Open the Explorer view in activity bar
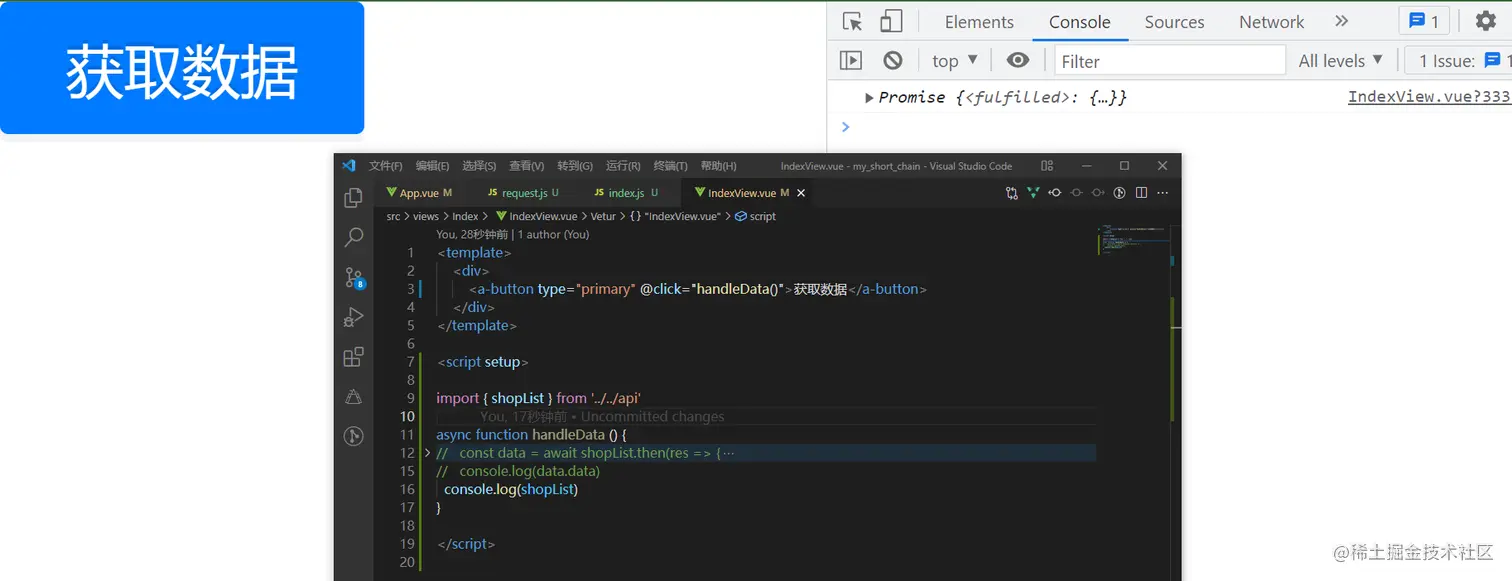 coord(353,198)
